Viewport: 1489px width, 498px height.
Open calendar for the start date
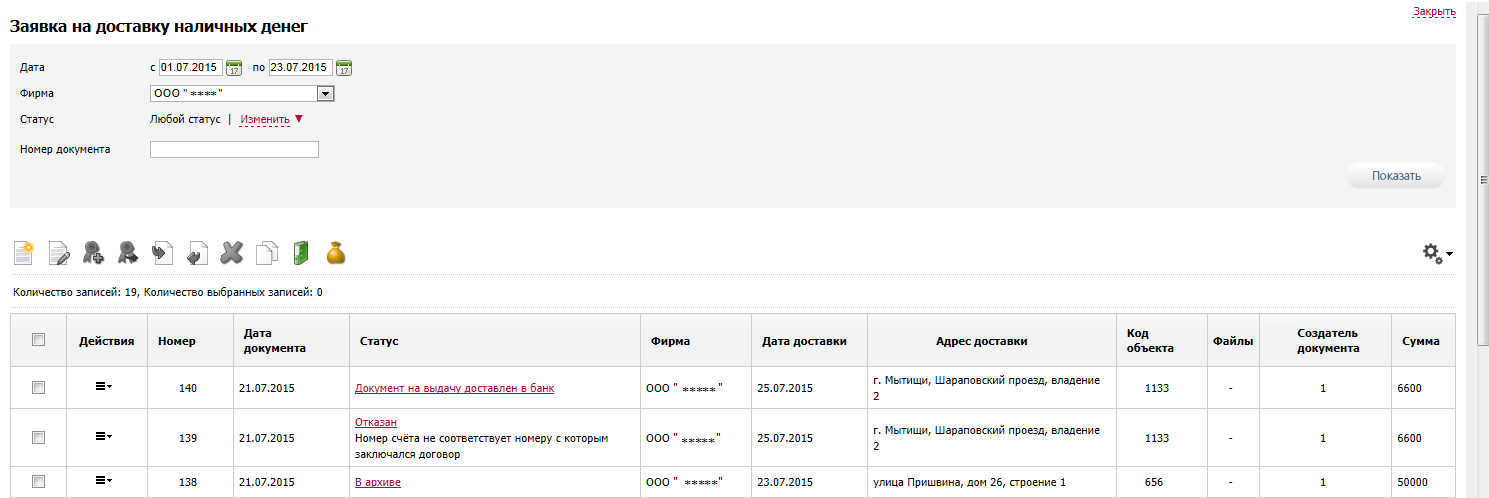(x=234, y=68)
